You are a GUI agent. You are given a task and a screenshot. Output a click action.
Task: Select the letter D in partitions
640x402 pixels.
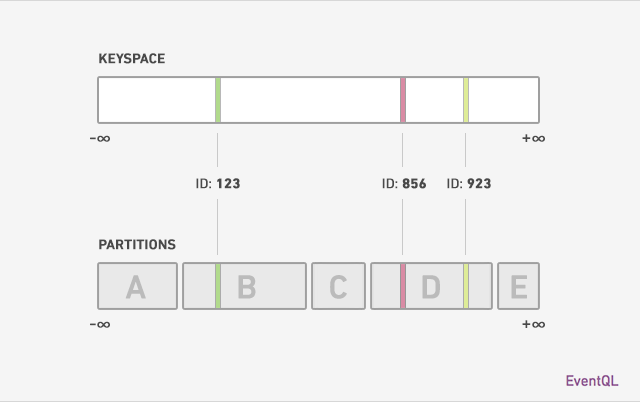pos(431,287)
